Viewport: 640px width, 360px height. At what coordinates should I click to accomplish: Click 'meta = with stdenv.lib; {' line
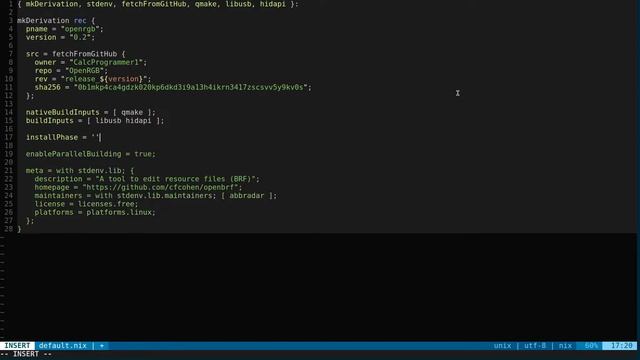(80, 171)
